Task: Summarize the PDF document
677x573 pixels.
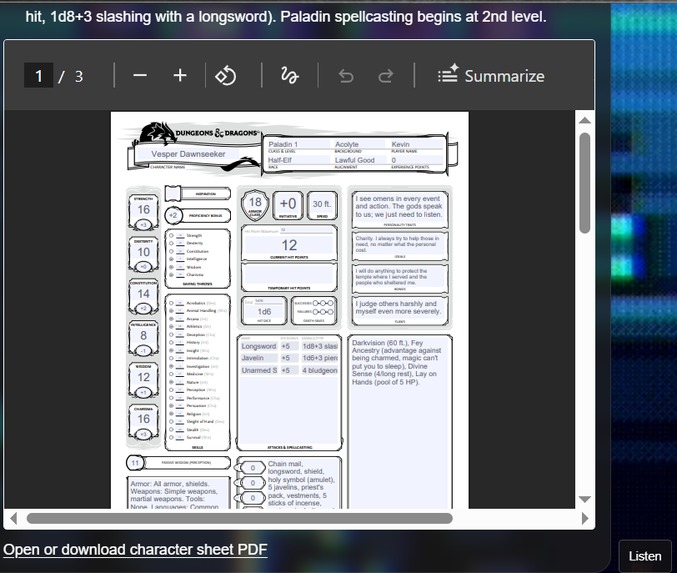Action: pos(491,76)
